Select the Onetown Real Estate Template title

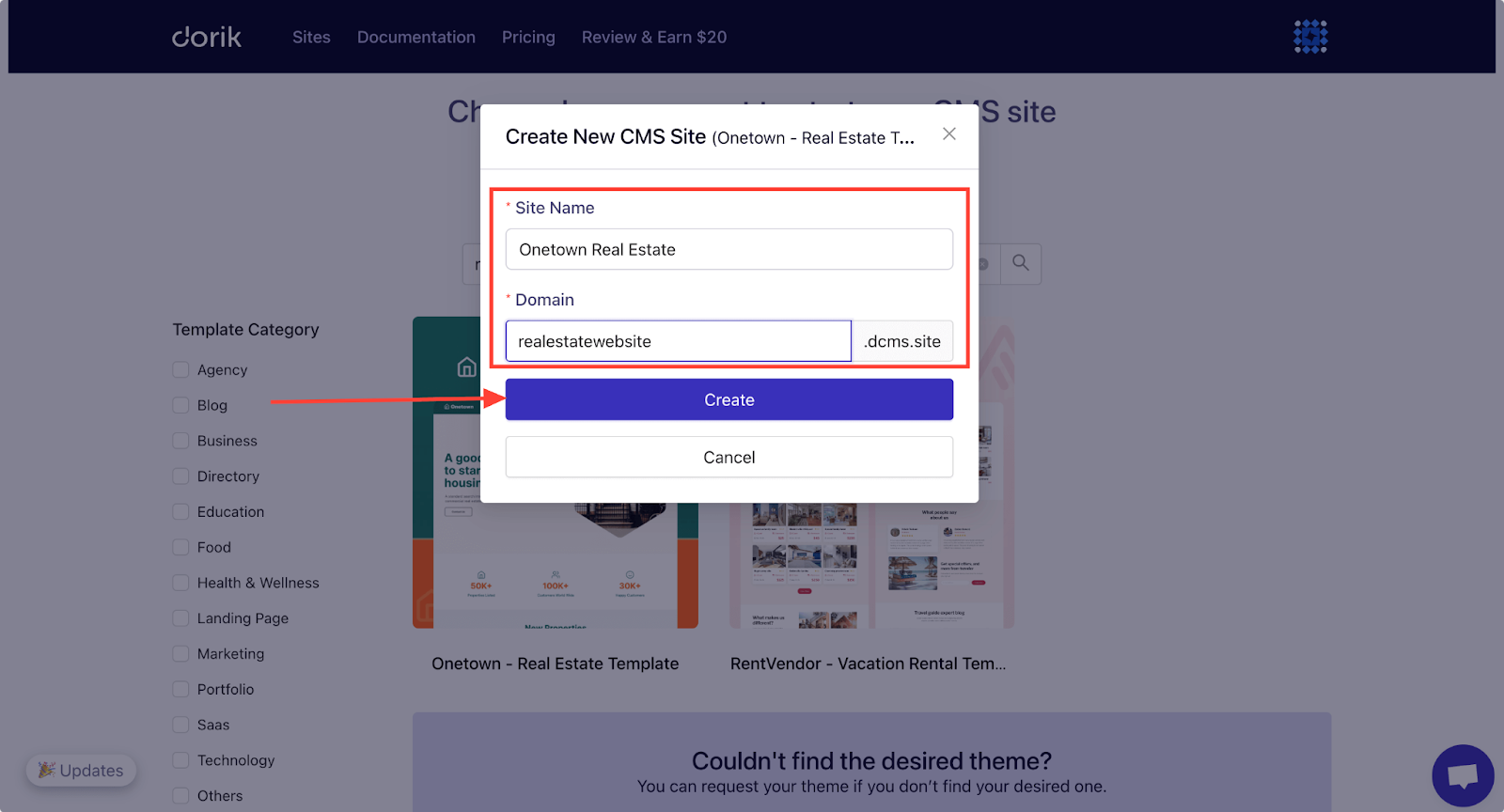[x=556, y=664]
